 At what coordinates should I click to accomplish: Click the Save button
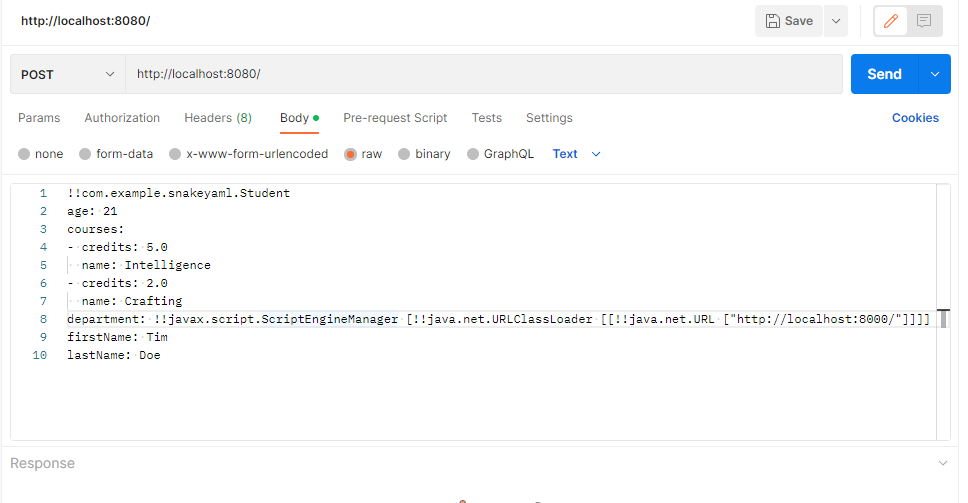tap(789, 21)
